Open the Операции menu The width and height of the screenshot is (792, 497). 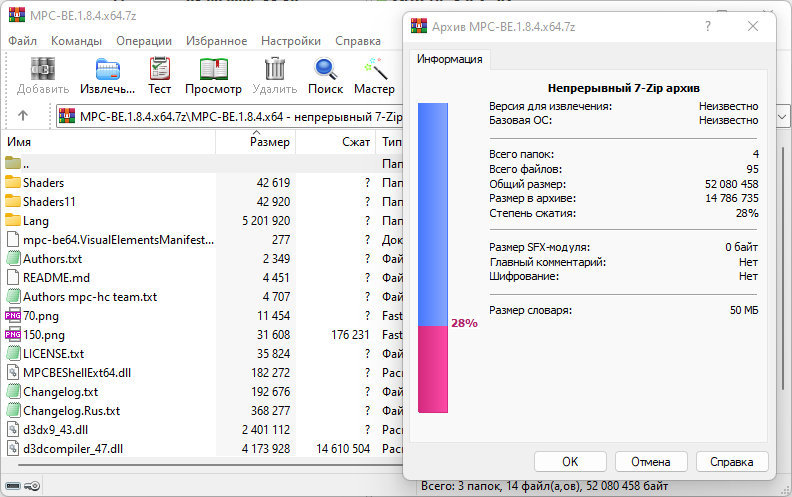144,41
